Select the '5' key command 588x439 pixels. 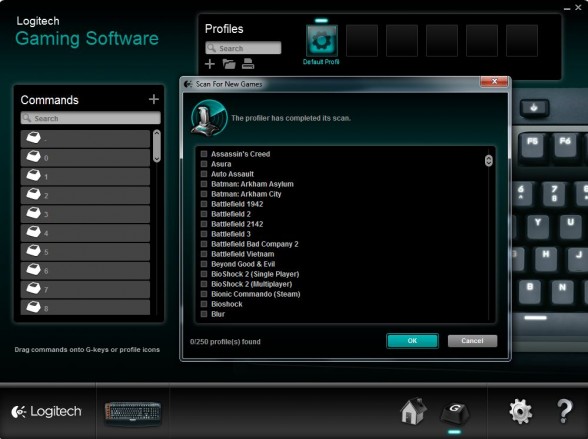pos(85,252)
